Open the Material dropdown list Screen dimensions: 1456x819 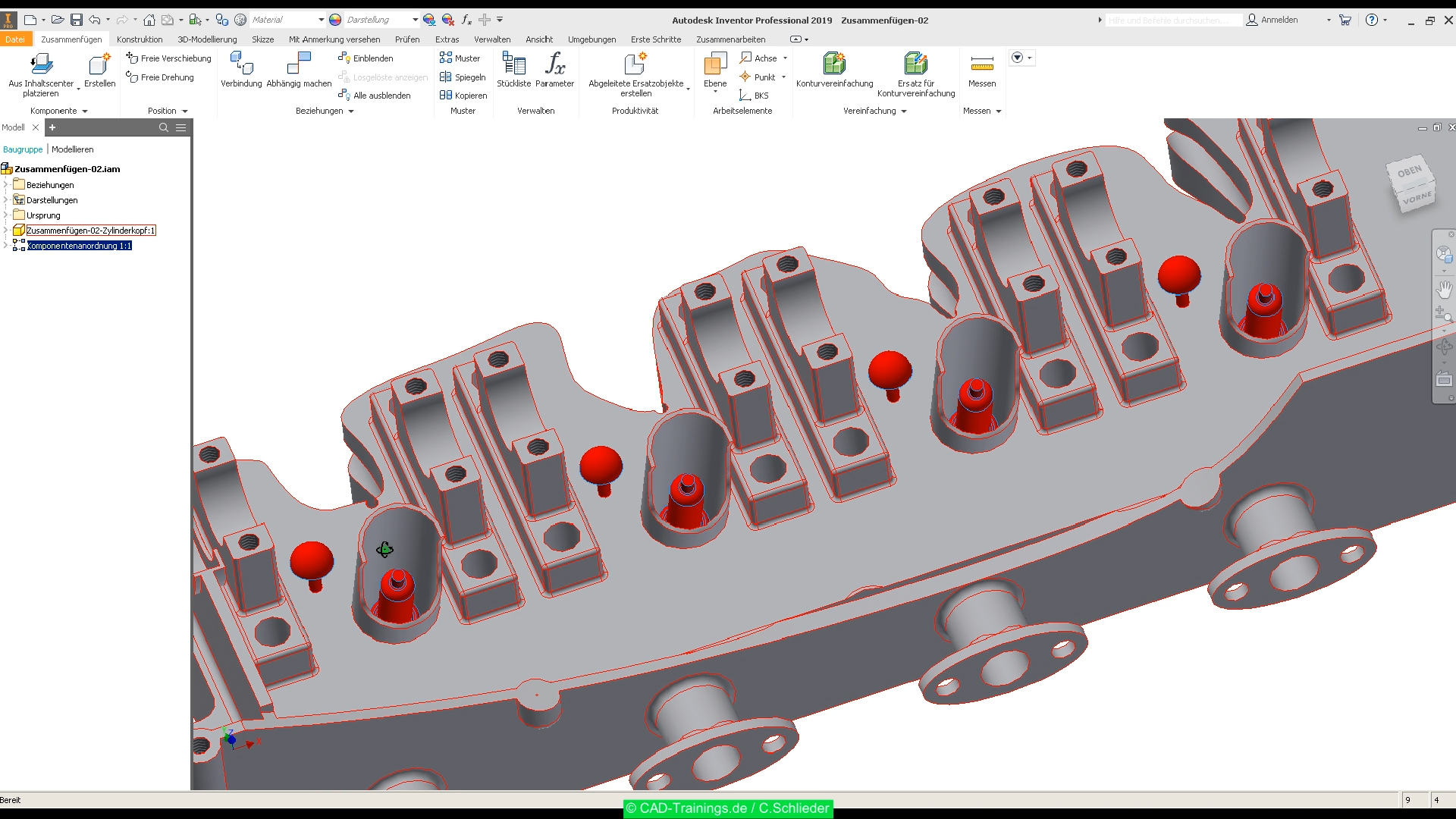[322, 20]
